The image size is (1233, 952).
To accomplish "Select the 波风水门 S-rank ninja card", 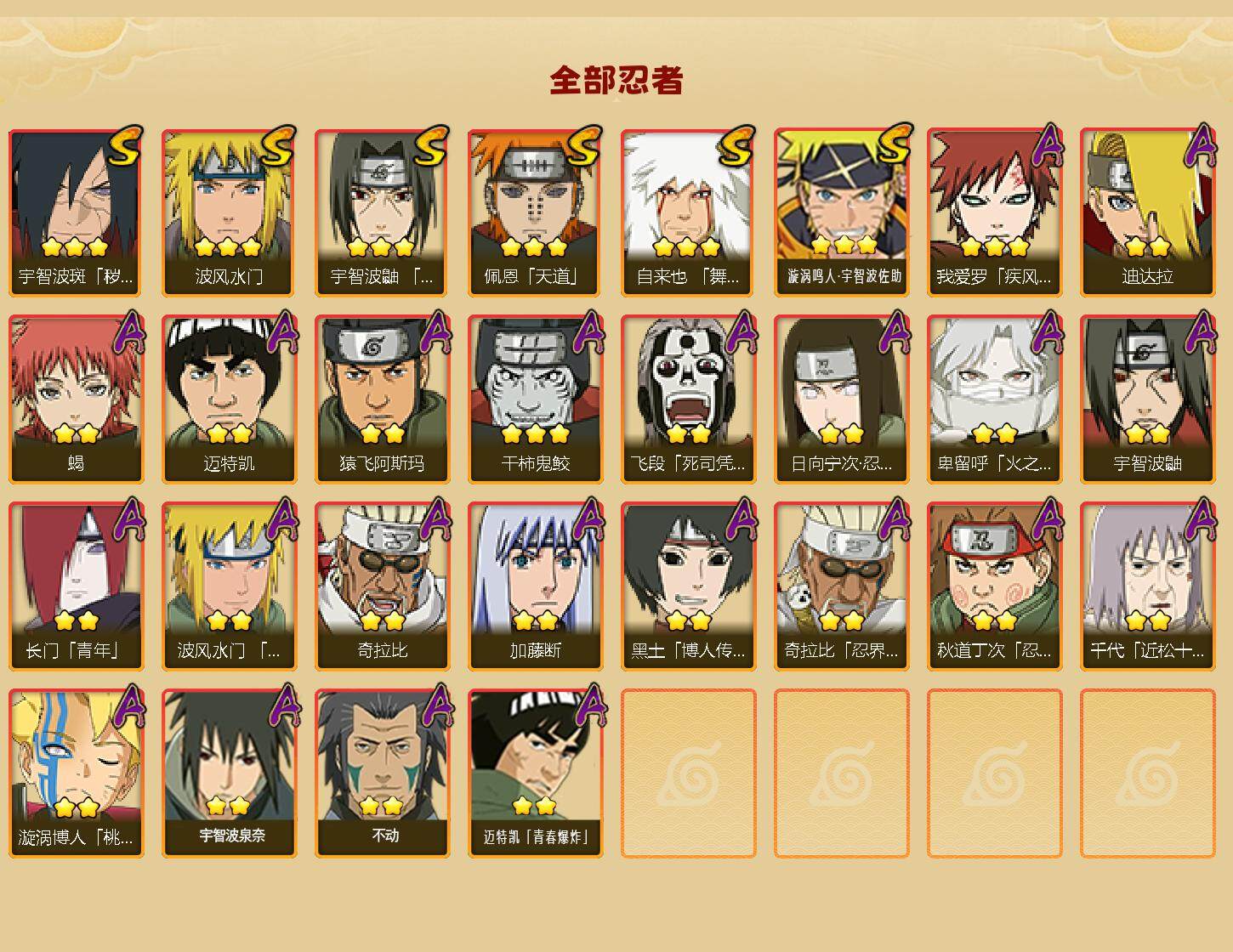I will (229, 212).
